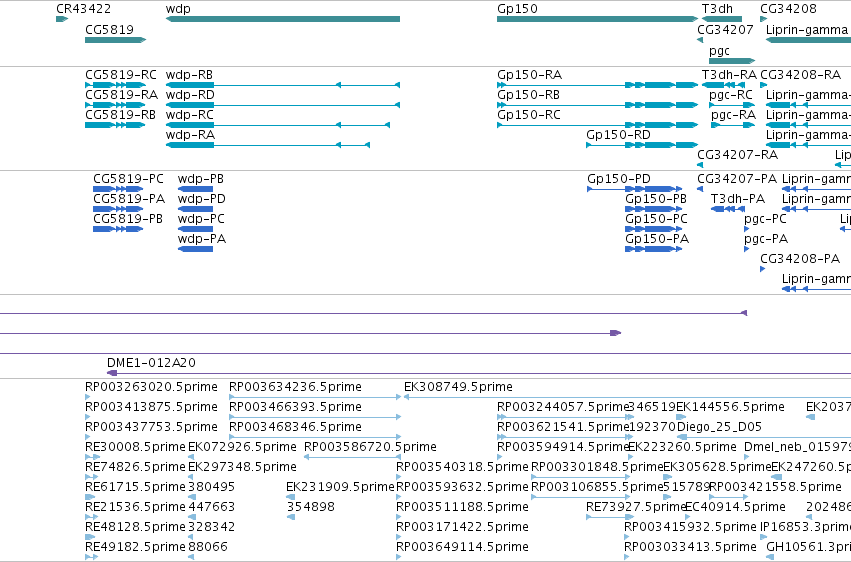Select protein T3dh-PA
This screenshot has width=851, height=562.
click(728, 209)
